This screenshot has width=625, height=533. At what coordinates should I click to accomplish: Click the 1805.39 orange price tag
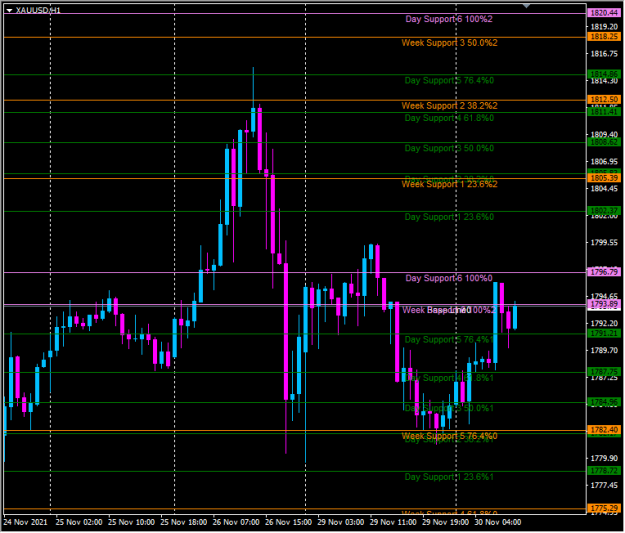tap(604, 178)
